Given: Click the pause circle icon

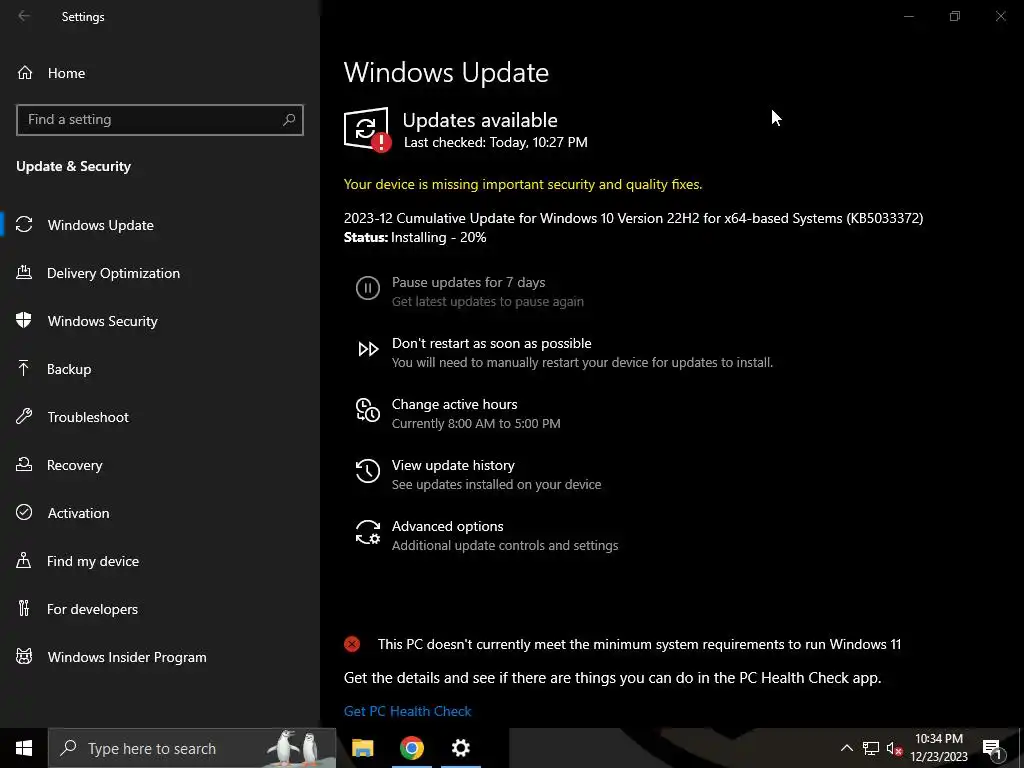Looking at the screenshot, I should coord(368,288).
